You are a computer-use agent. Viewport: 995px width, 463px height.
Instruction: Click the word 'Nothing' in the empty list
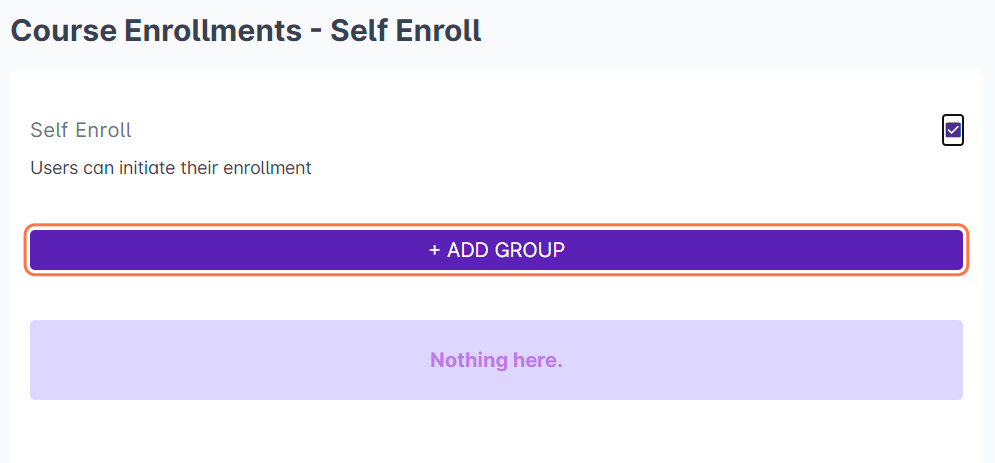click(467, 360)
